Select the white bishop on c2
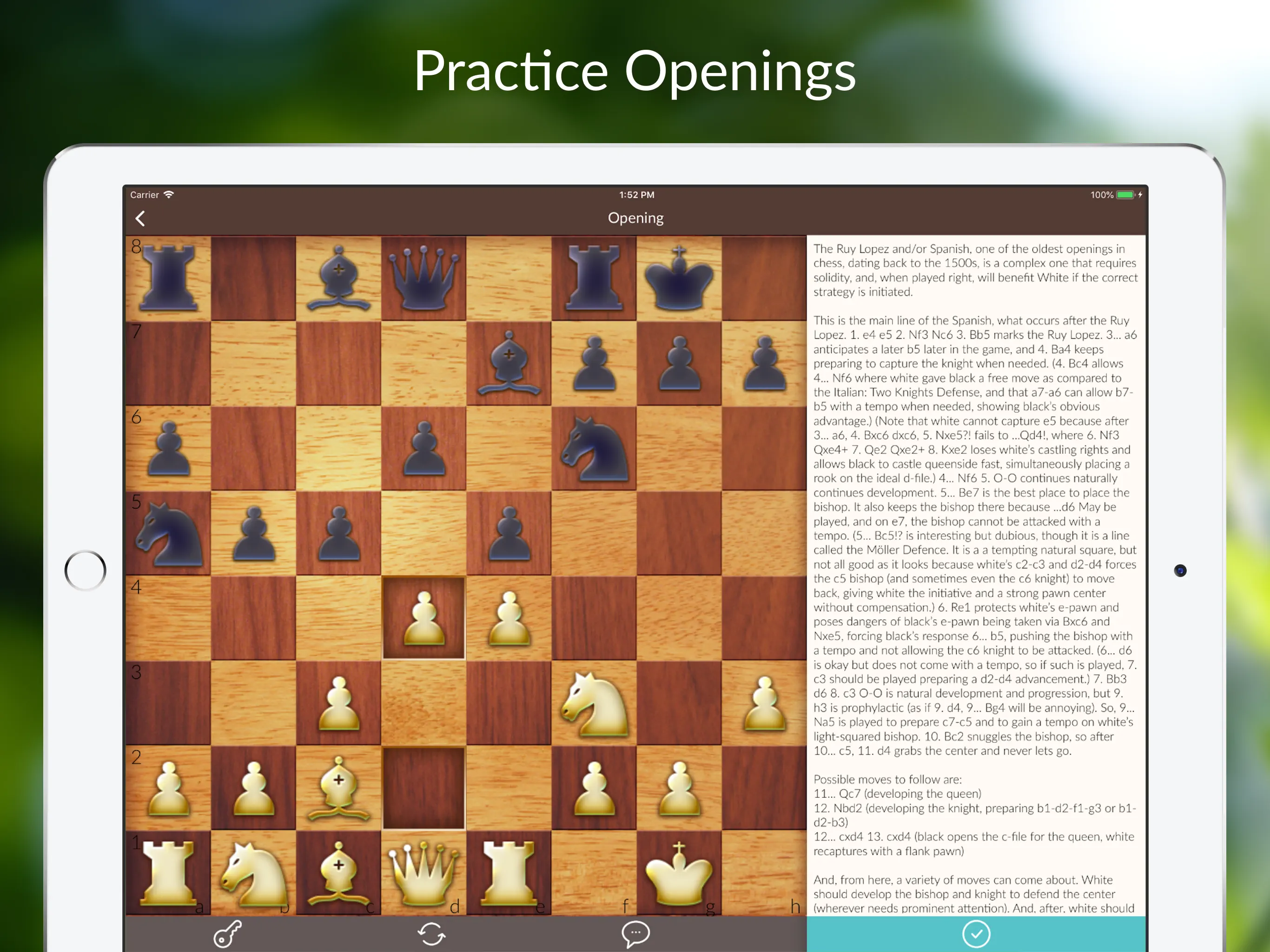1270x952 pixels. [339, 788]
